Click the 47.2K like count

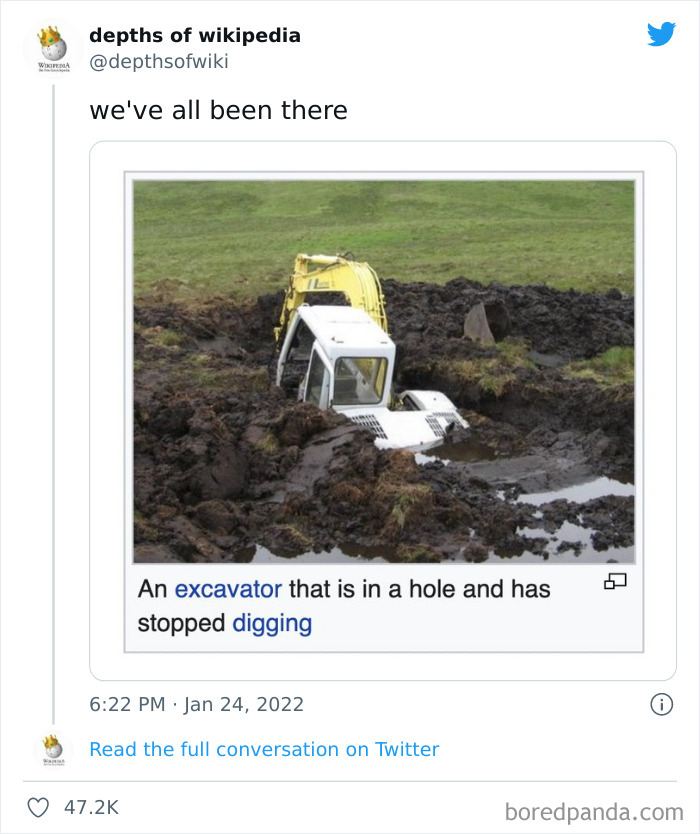(92, 808)
